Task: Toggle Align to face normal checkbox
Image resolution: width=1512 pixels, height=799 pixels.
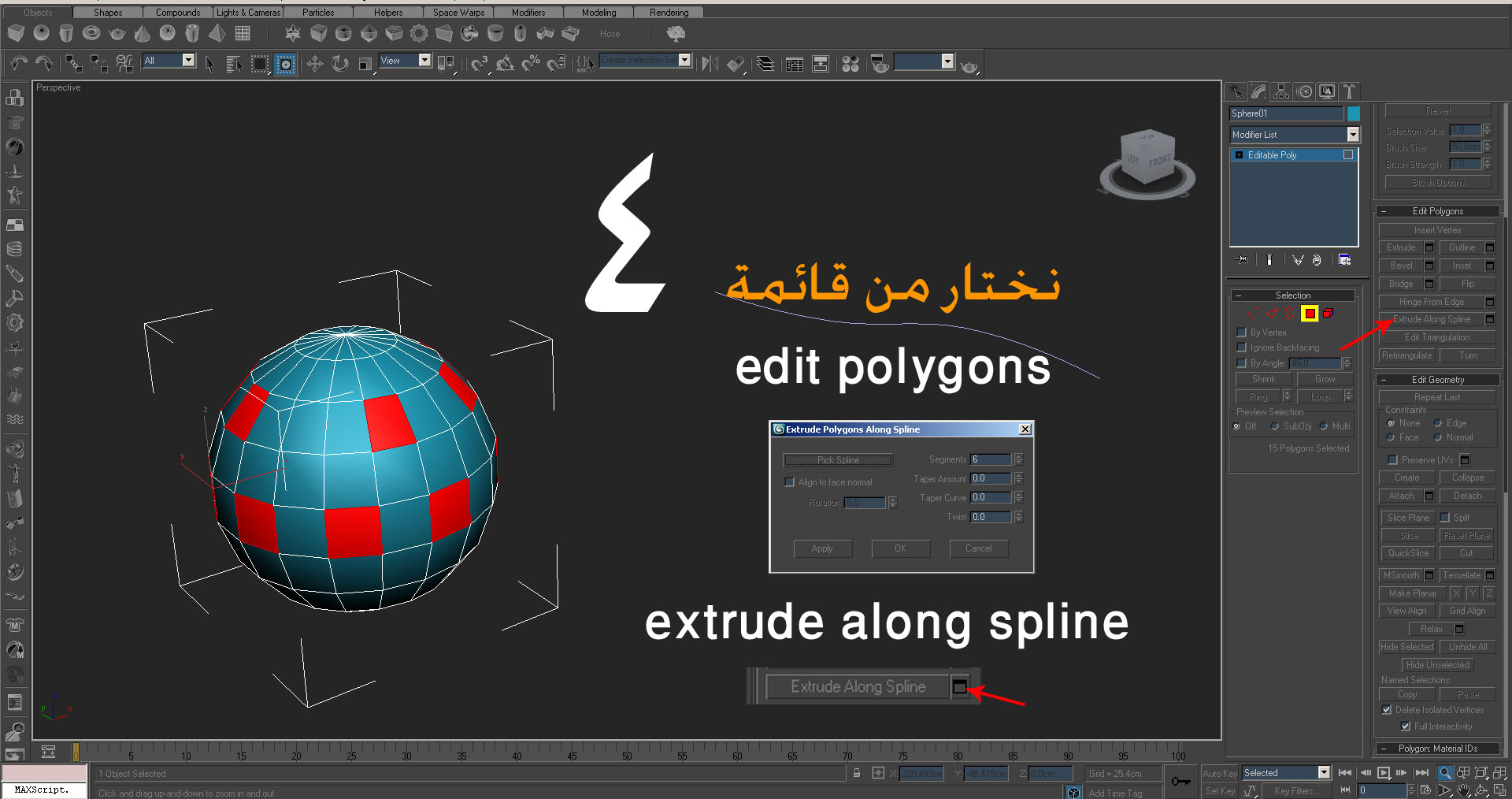Action: [789, 482]
